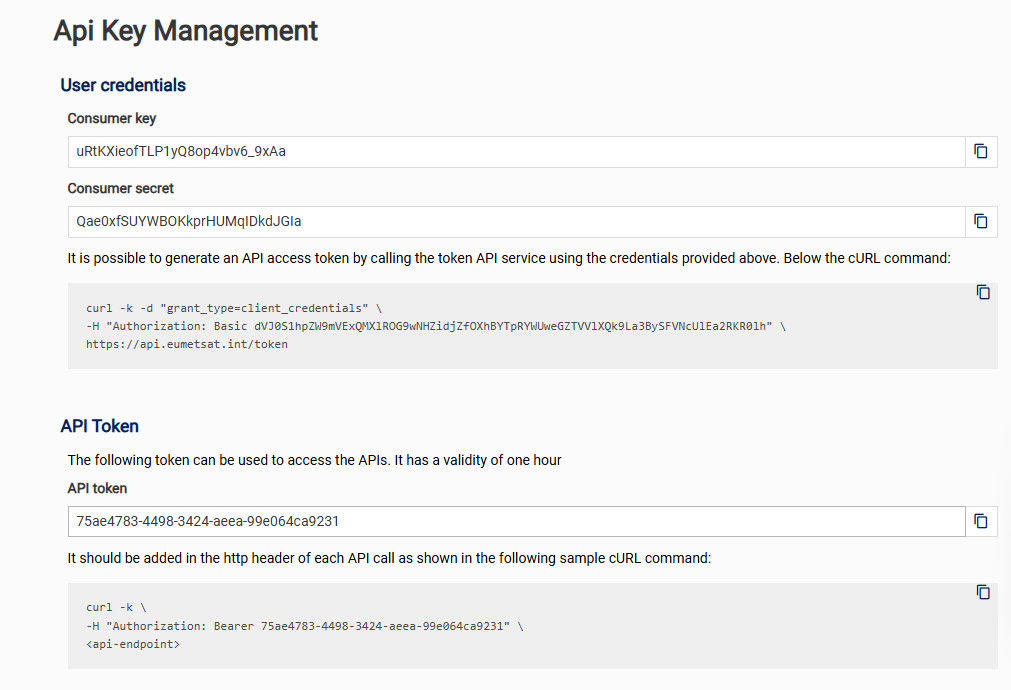Click the User credentials section heading
This screenshot has width=1011, height=690.
point(123,85)
